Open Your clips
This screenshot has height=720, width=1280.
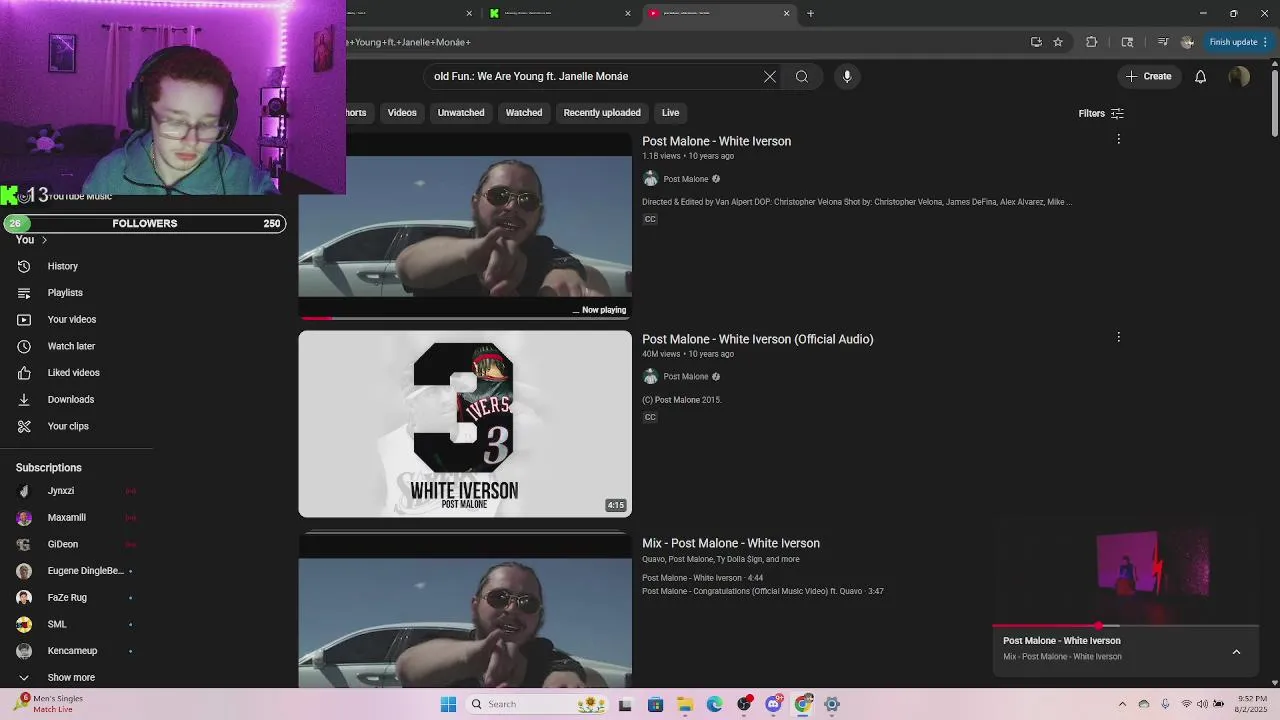click(x=68, y=426)
